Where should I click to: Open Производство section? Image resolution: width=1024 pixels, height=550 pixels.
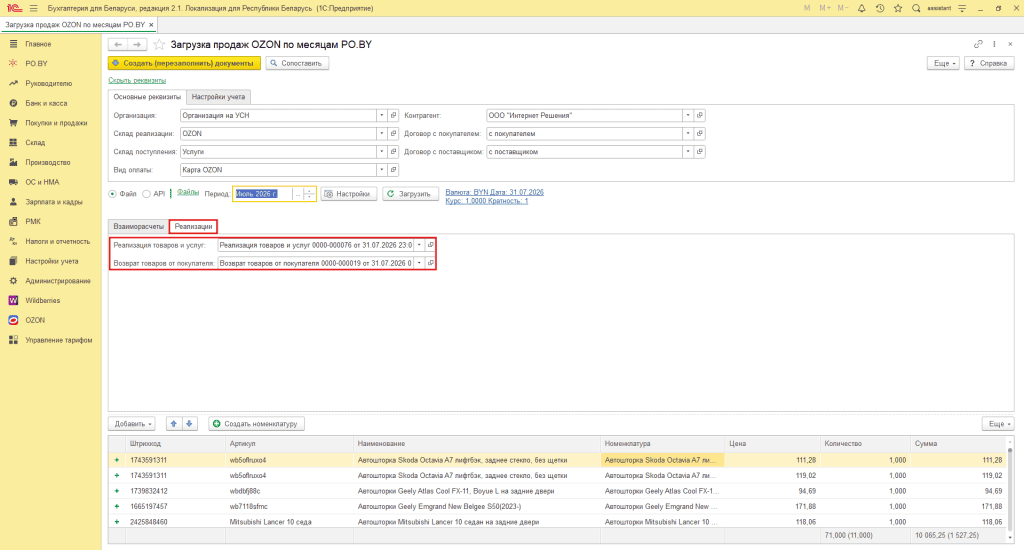pyautogui.click(x=48, y=162)
